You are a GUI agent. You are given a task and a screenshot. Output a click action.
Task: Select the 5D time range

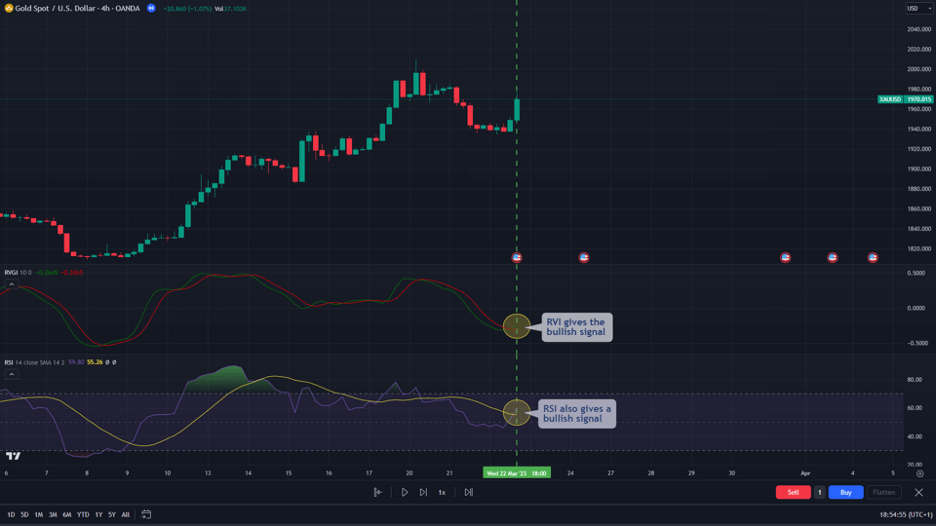(x=24, y=515)
